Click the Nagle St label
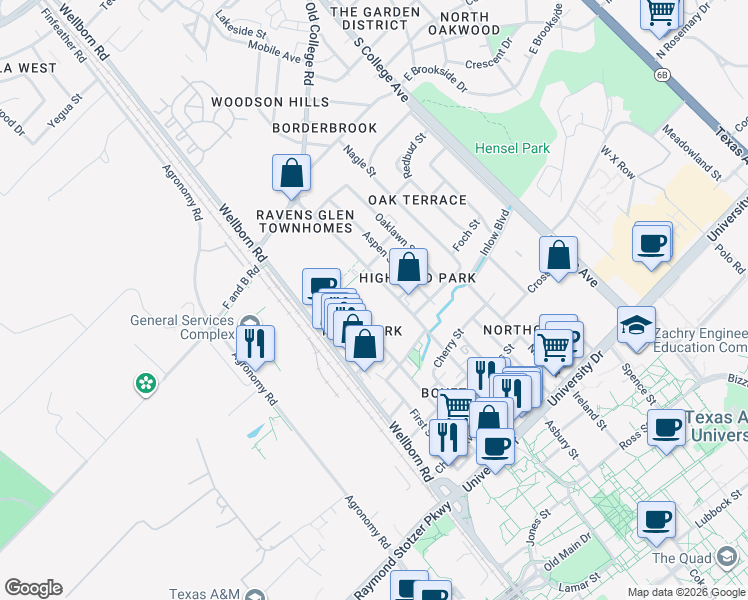The image size is (748, 600). click(x=360, y=161)
